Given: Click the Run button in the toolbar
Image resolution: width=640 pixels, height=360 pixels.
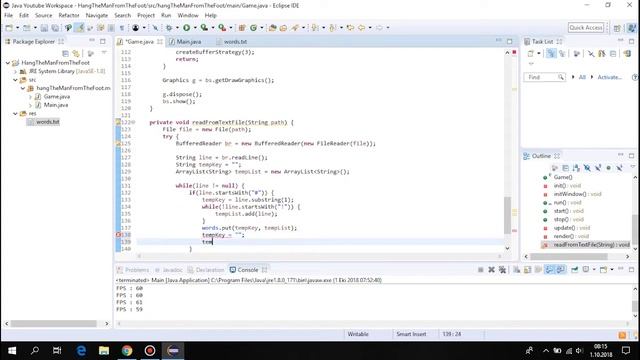Looking at the screenshot, I should (187, 28).
